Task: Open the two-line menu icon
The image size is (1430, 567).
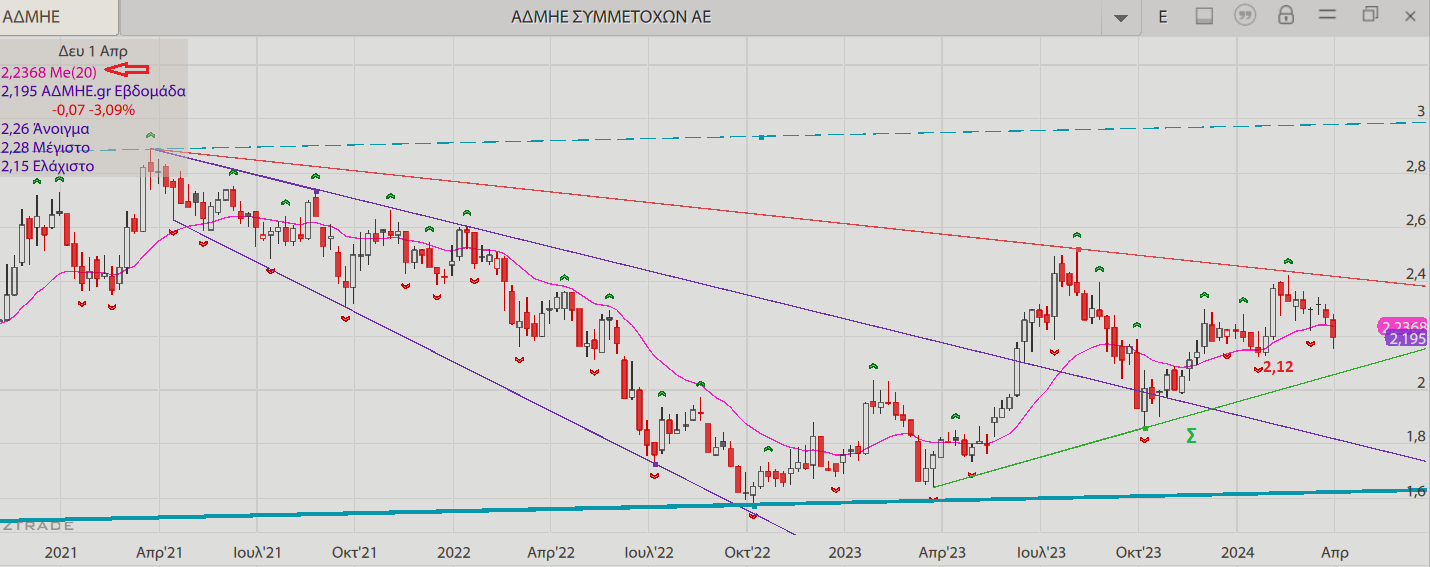Action: coord(1327,16)
